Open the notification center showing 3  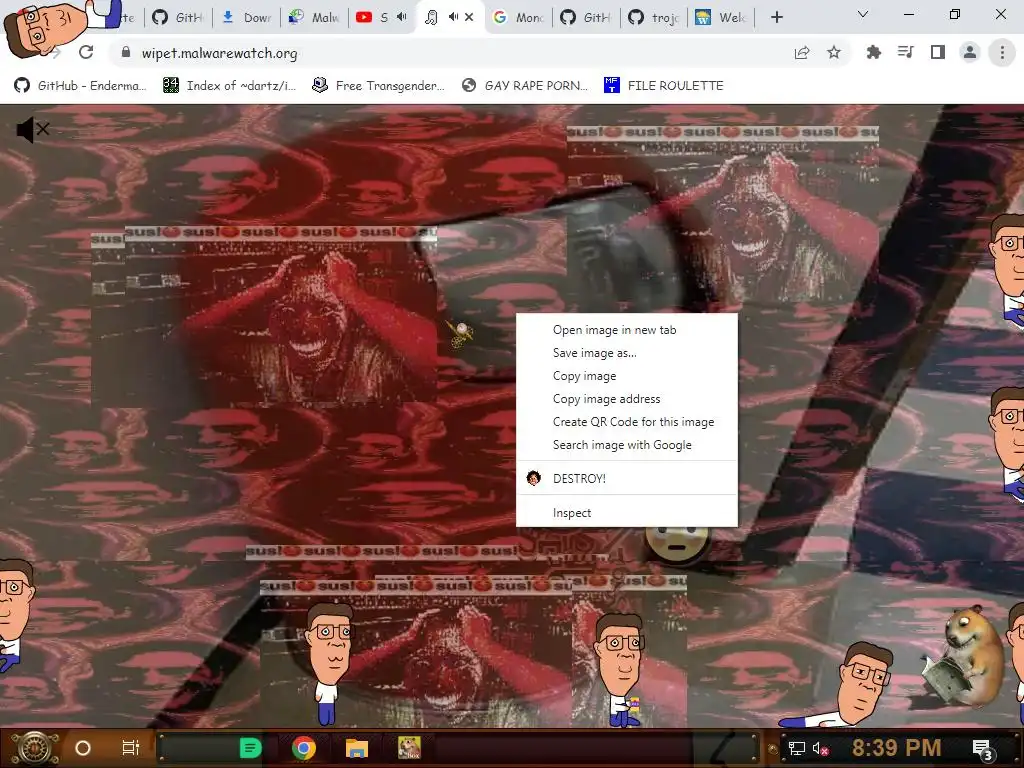pyautogui.click(x=982, y=749)
